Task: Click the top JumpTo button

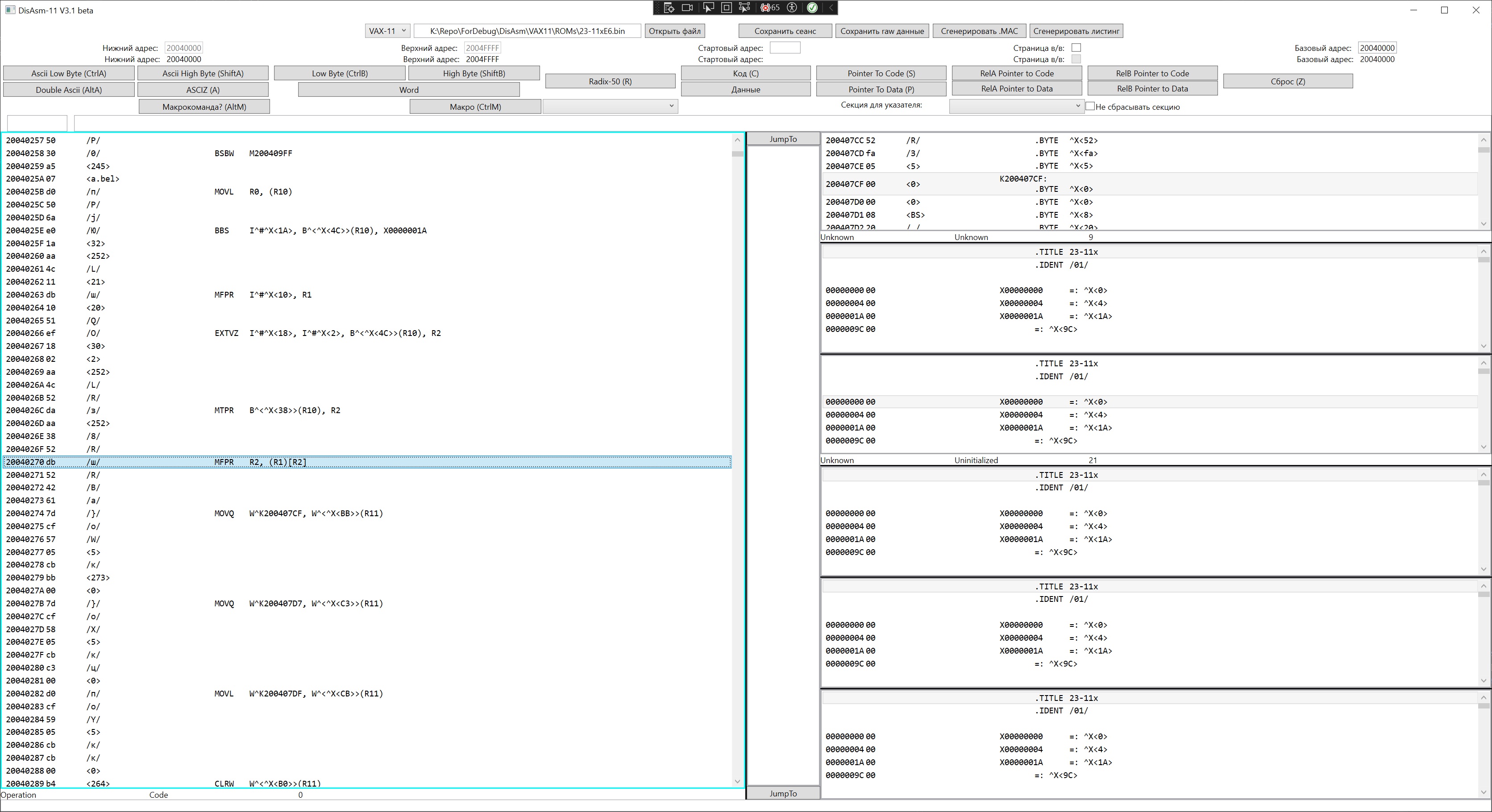Action: (x=783, y=139)
